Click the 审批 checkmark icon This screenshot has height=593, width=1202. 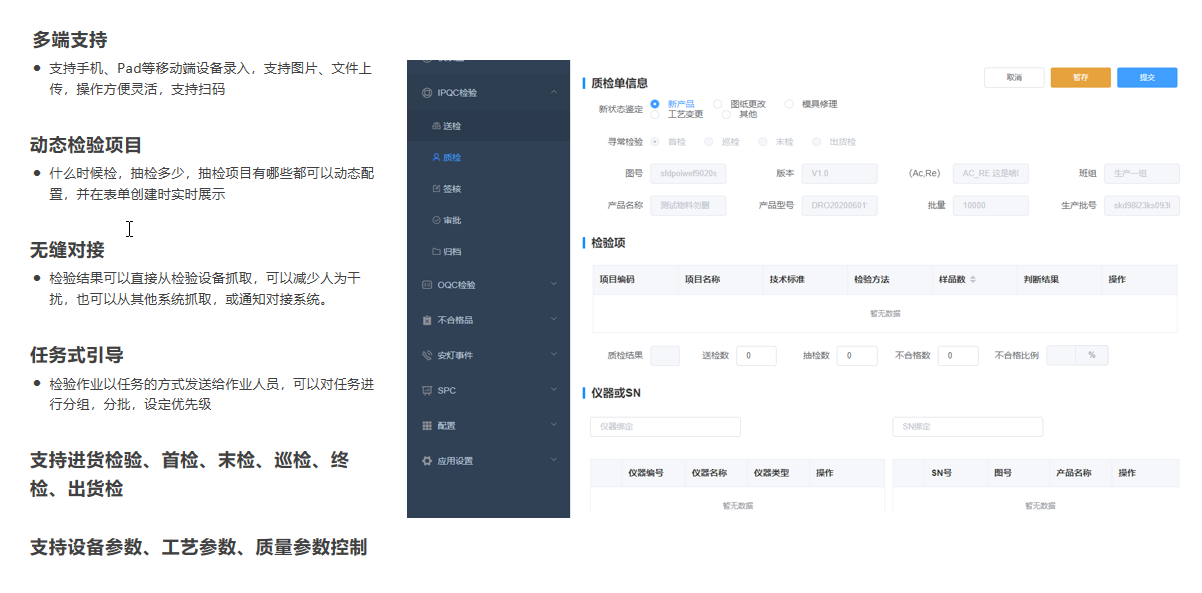tap(436, 219)
